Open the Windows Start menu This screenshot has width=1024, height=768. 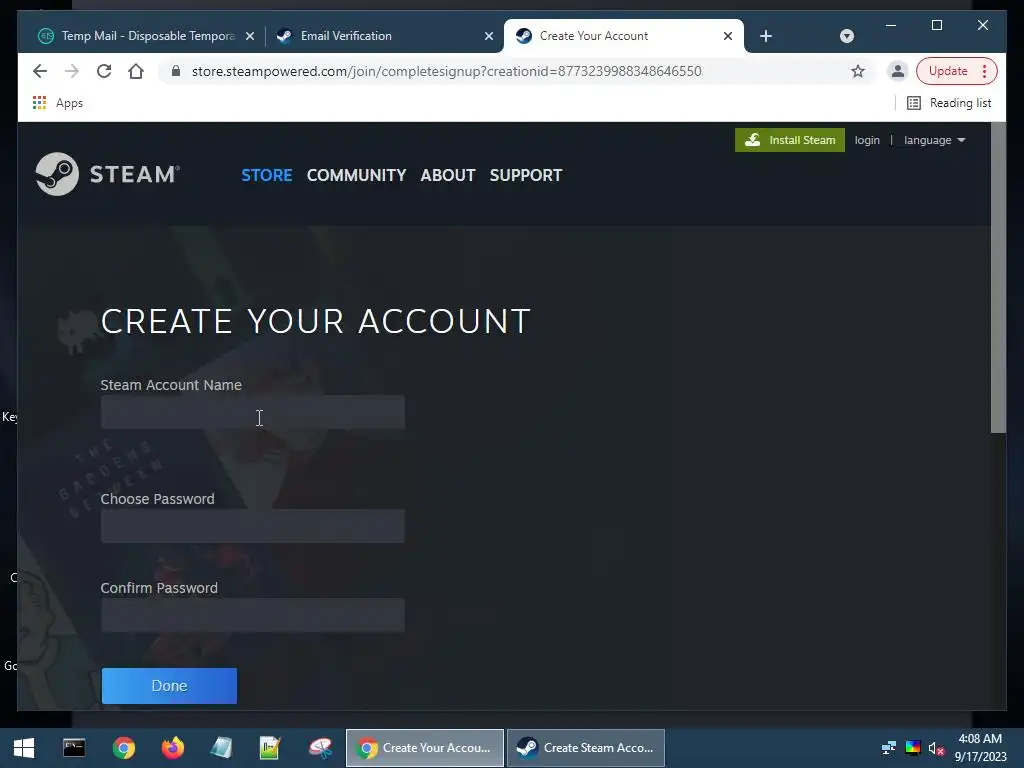coord(24,748)
